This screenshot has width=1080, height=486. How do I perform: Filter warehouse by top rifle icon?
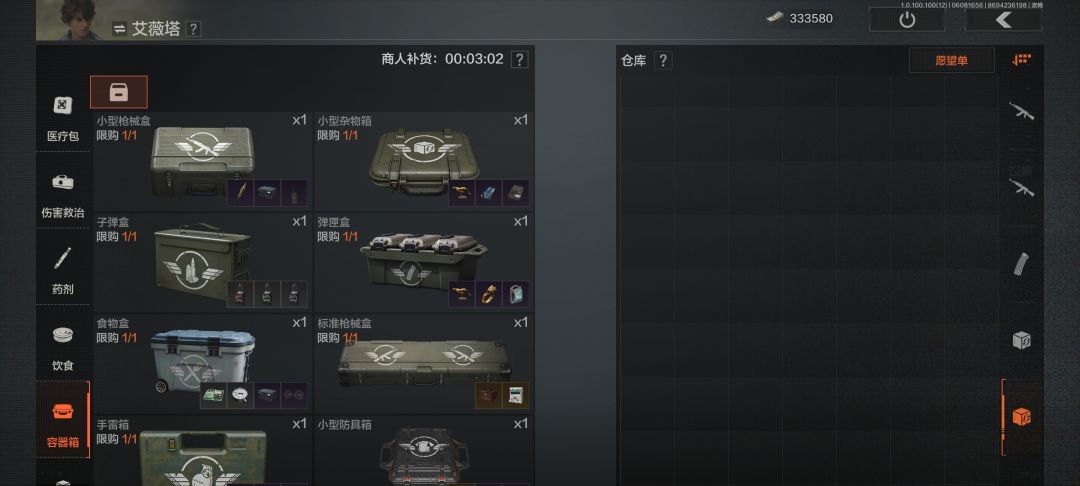click(x=1021, y=110)
